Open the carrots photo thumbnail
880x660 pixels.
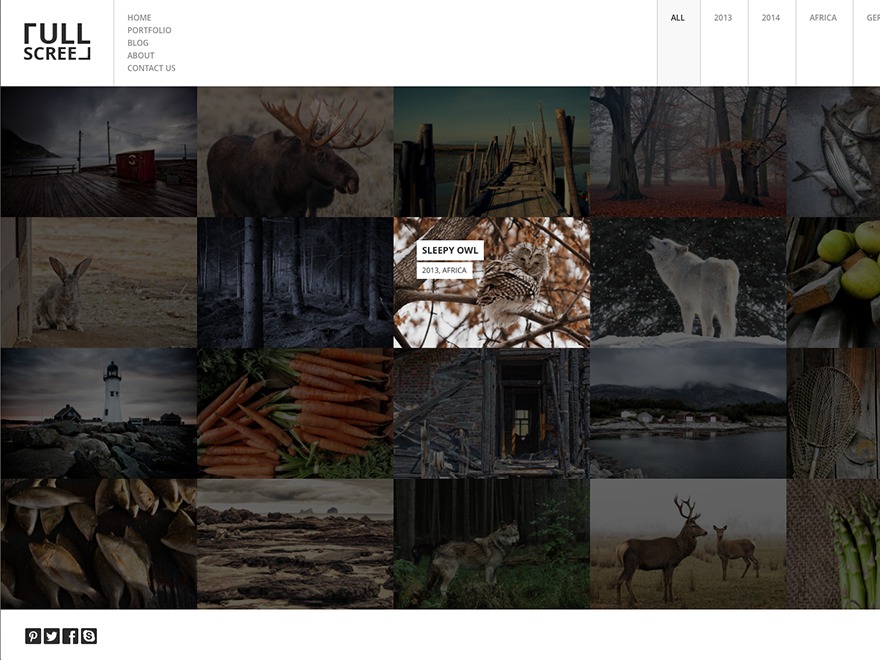295,413
